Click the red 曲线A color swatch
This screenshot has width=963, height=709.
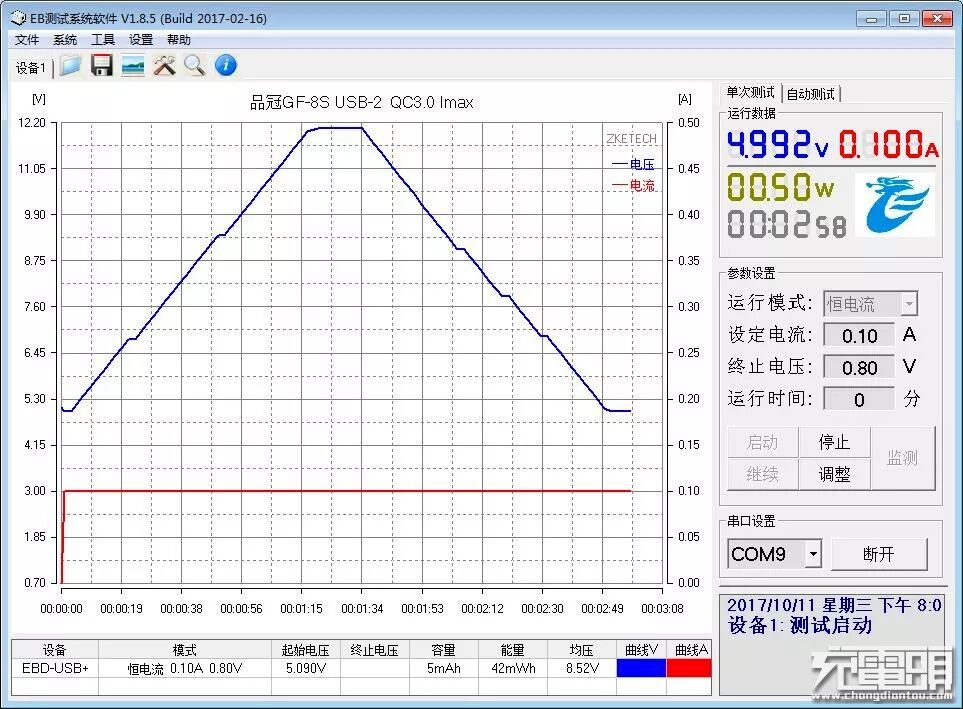[689, 668]
